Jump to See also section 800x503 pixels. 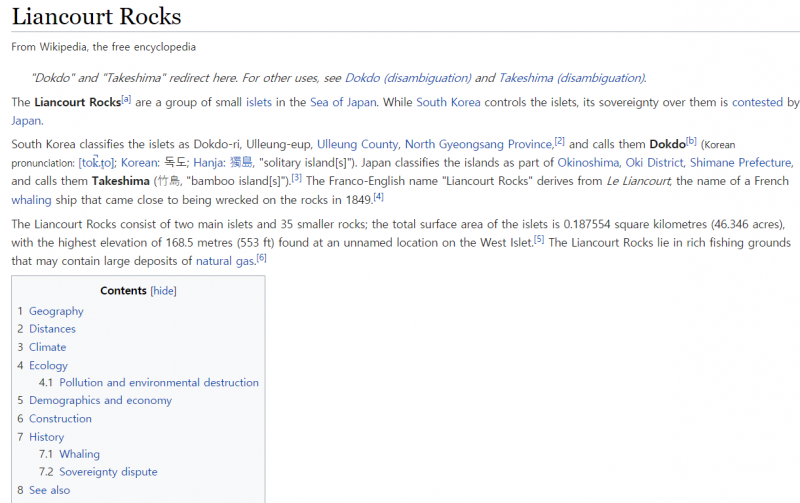coord(49,490)
